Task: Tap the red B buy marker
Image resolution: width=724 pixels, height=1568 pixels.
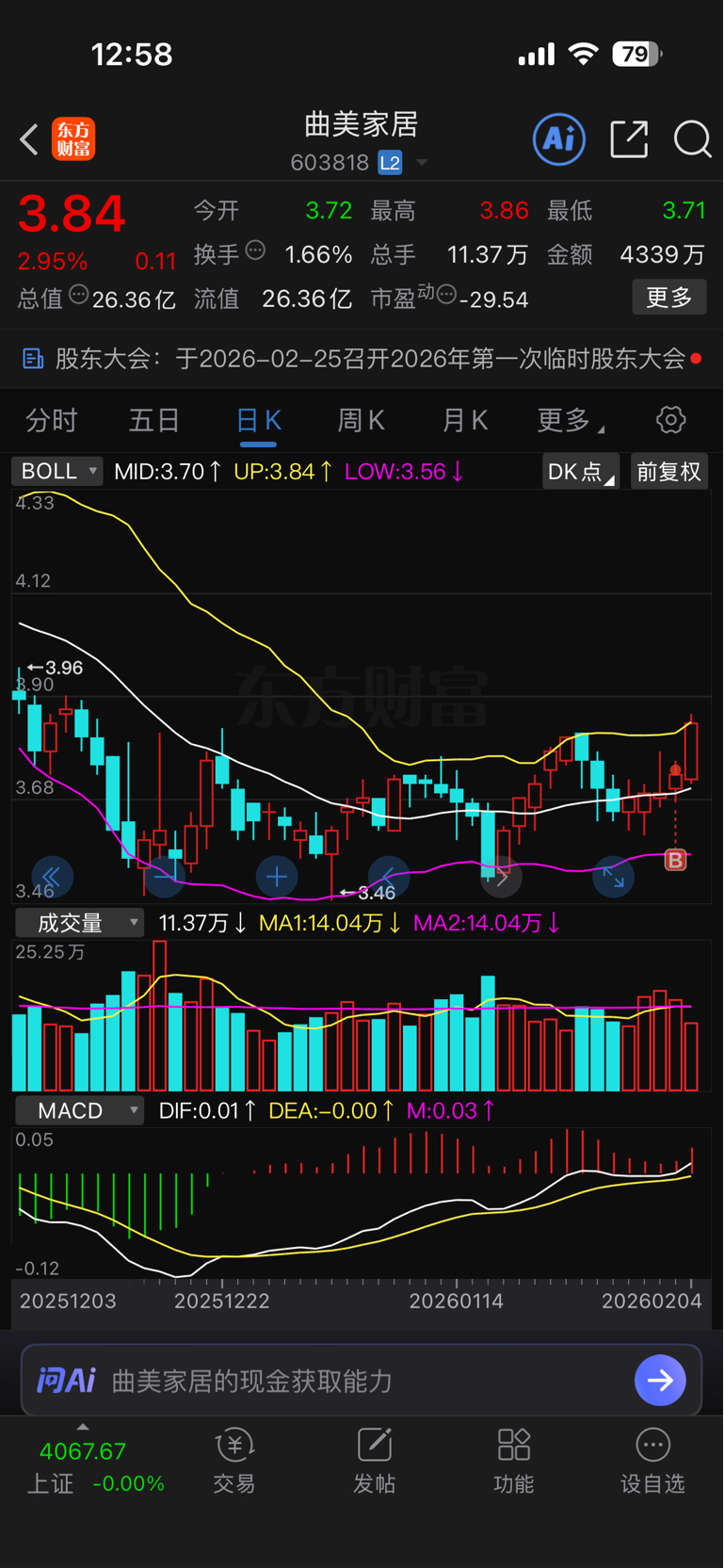Action: [x=675, y=860]
